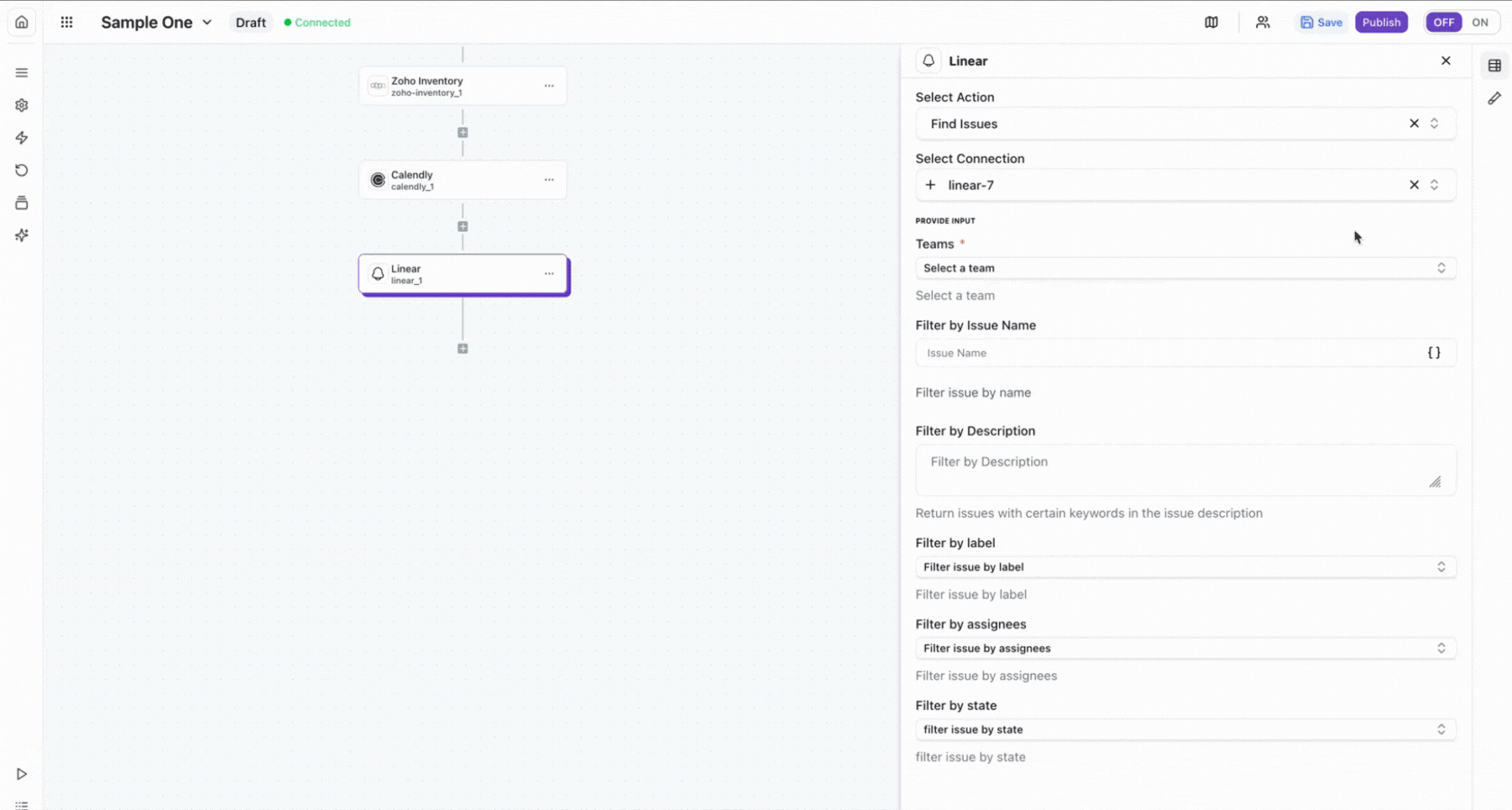Click the book/map icon in top bar
The height and width of the screenshot is (810, 1512).
1211,23
